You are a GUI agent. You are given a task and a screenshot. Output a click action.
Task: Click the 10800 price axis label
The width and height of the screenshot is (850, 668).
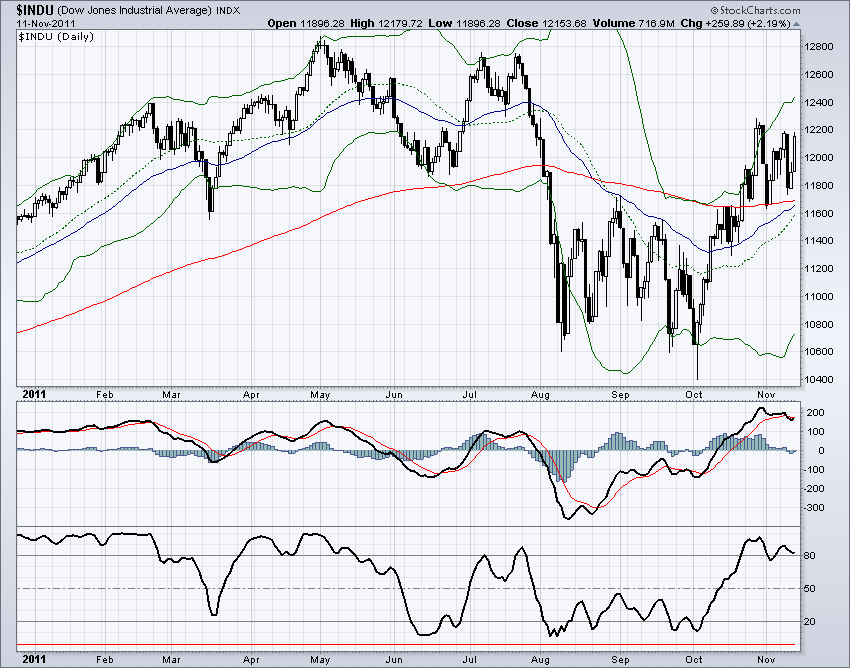818,325
